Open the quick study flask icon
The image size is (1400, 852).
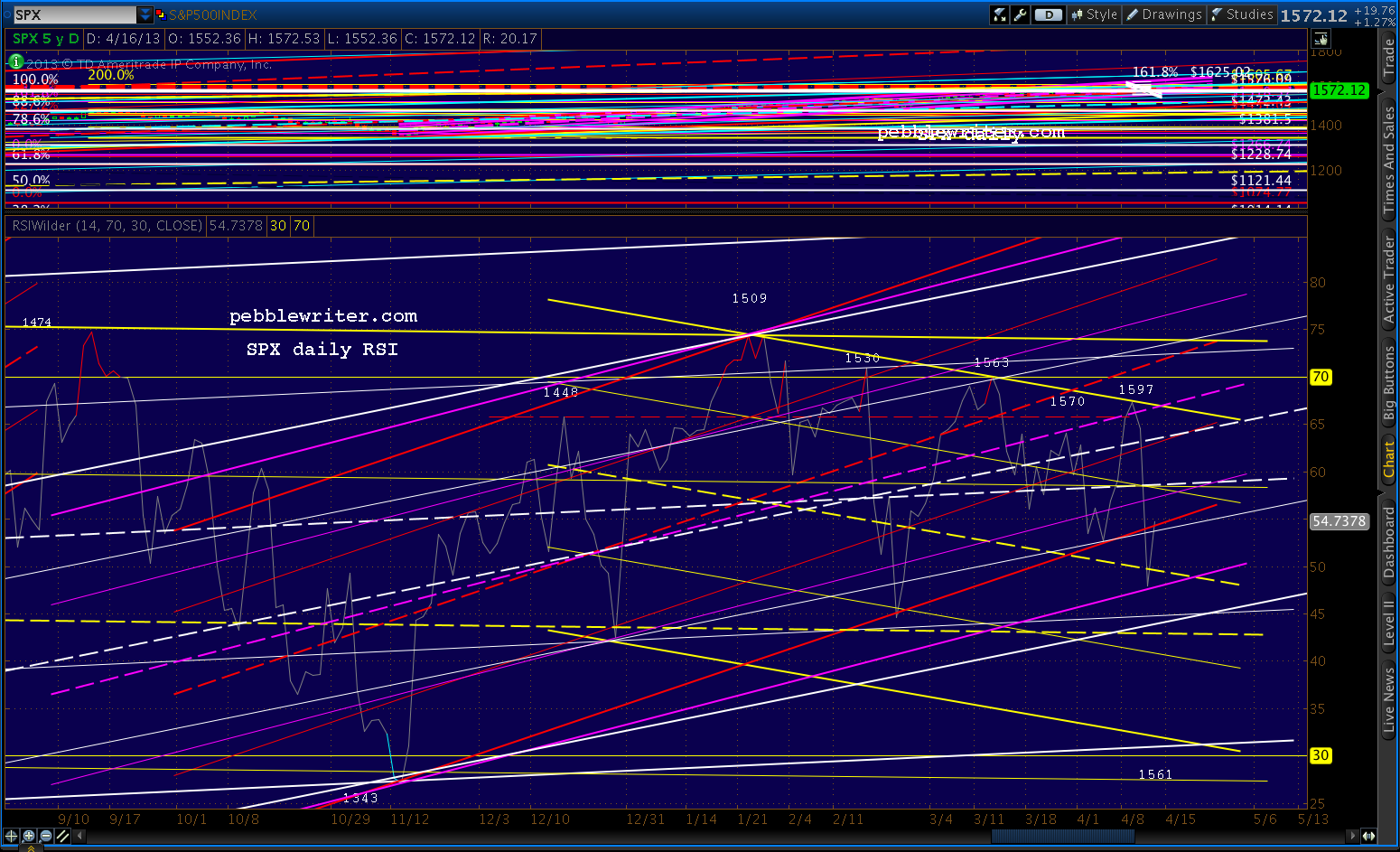tap(999, 14)
